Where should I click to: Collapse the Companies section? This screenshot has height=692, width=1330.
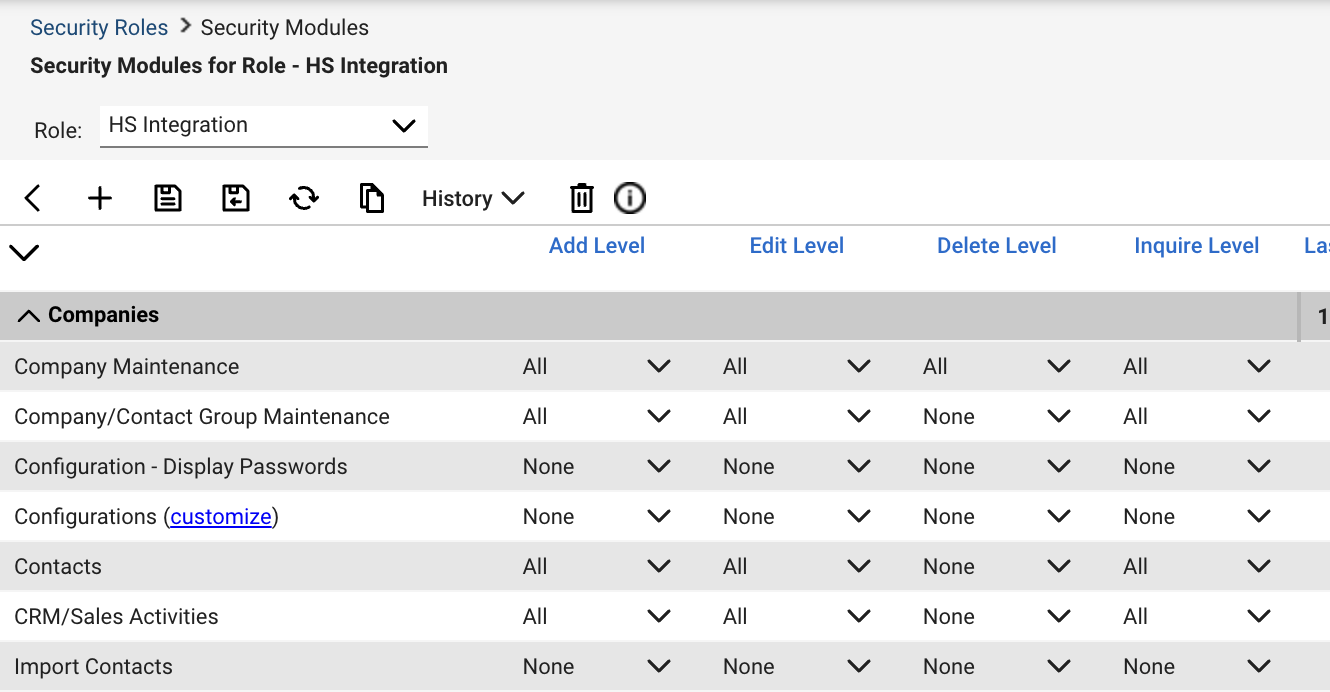(29, 316)
